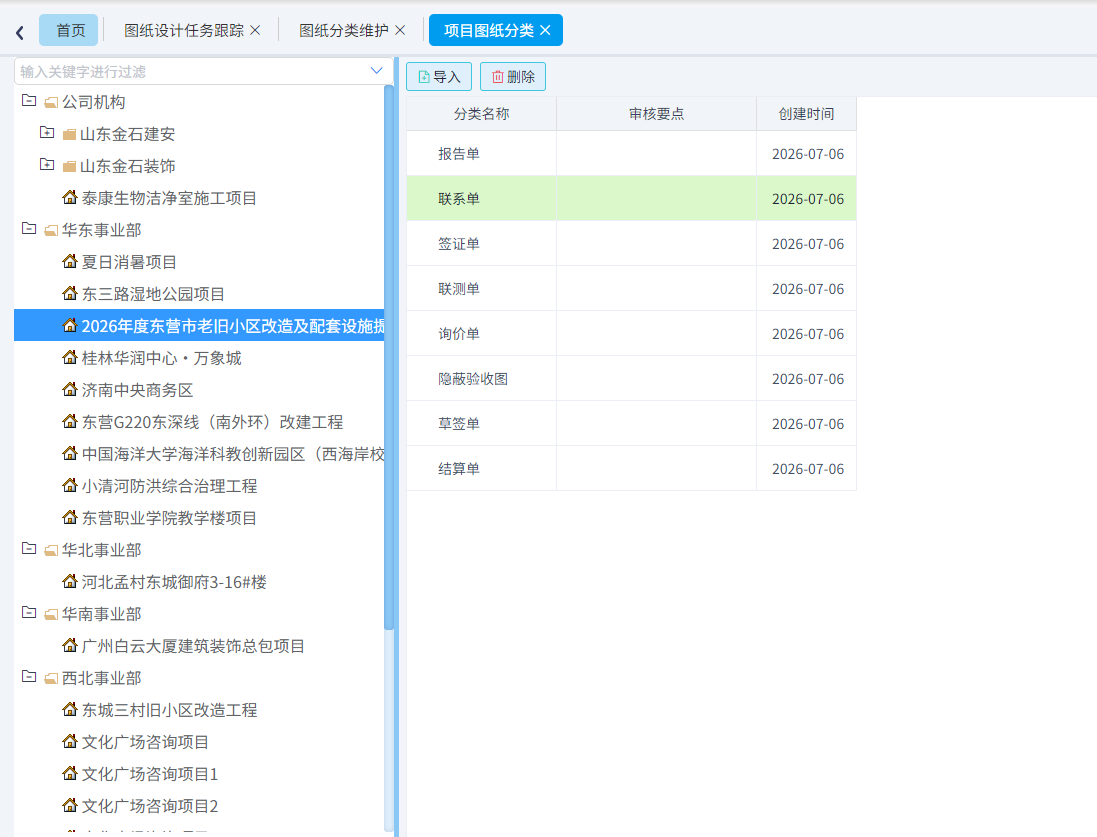Select 济南中央商务区 project
Image resolution: width=1097 pixels, height=837 pixels.
coord(137,390)
